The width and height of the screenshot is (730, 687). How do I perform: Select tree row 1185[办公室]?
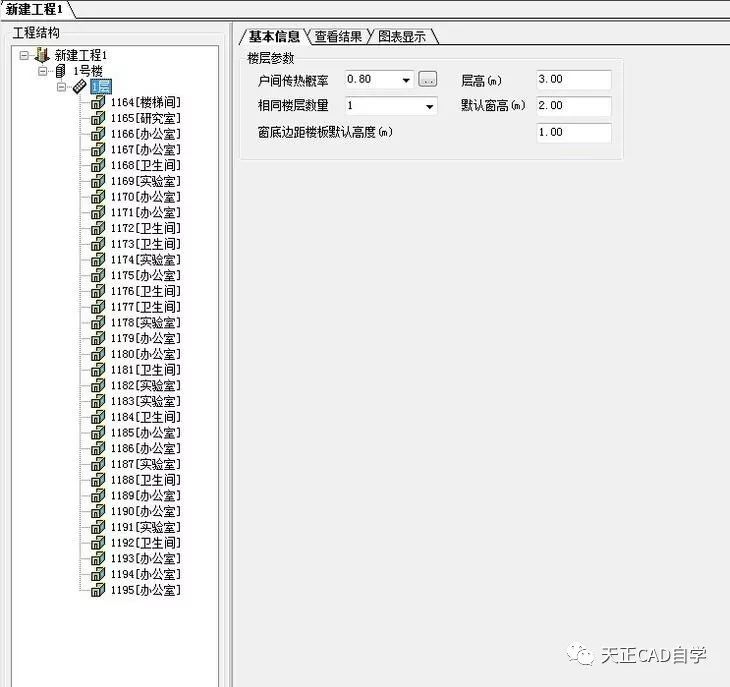coord(145,433)
